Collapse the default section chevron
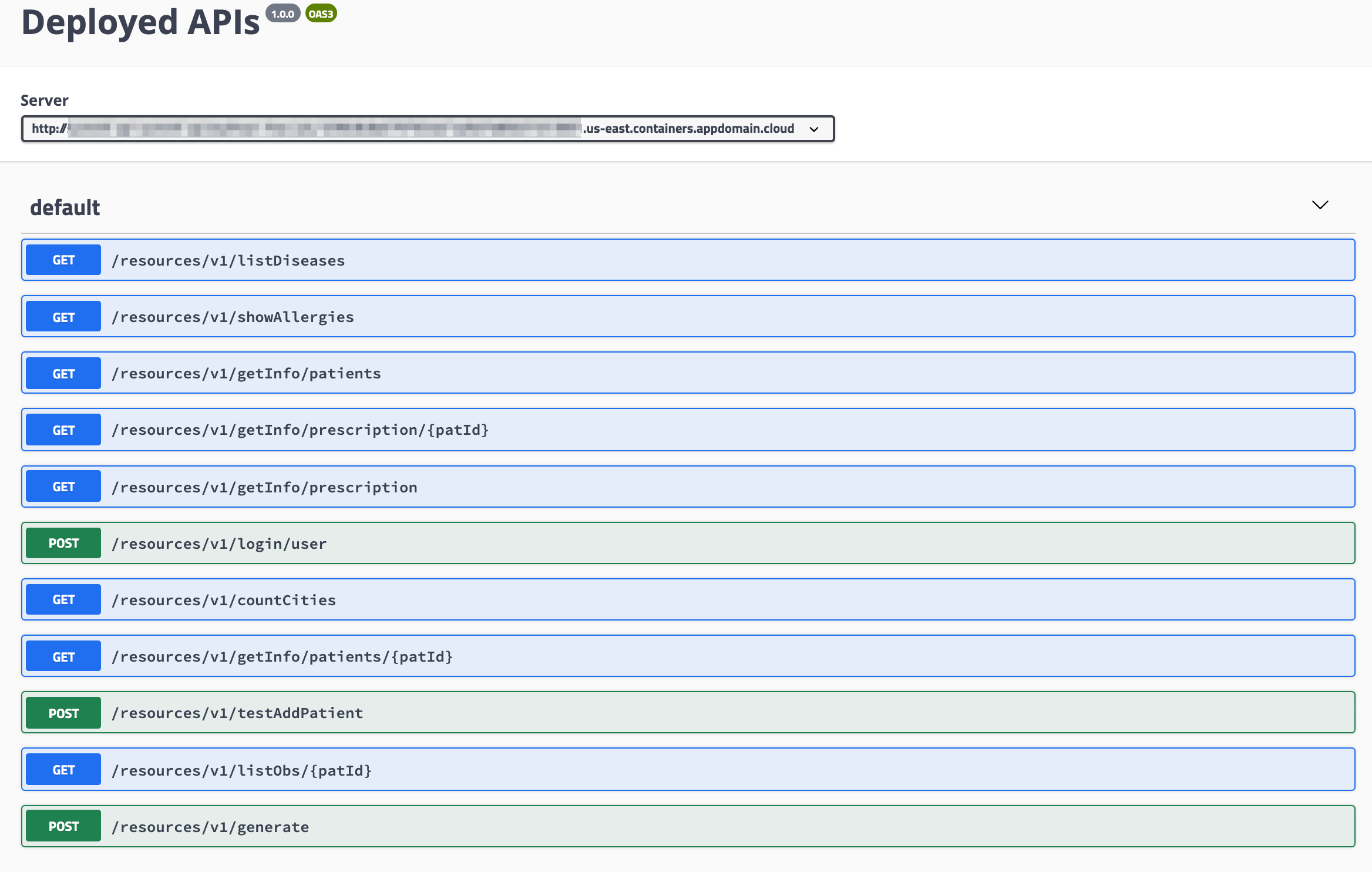 click(1320, 205)
